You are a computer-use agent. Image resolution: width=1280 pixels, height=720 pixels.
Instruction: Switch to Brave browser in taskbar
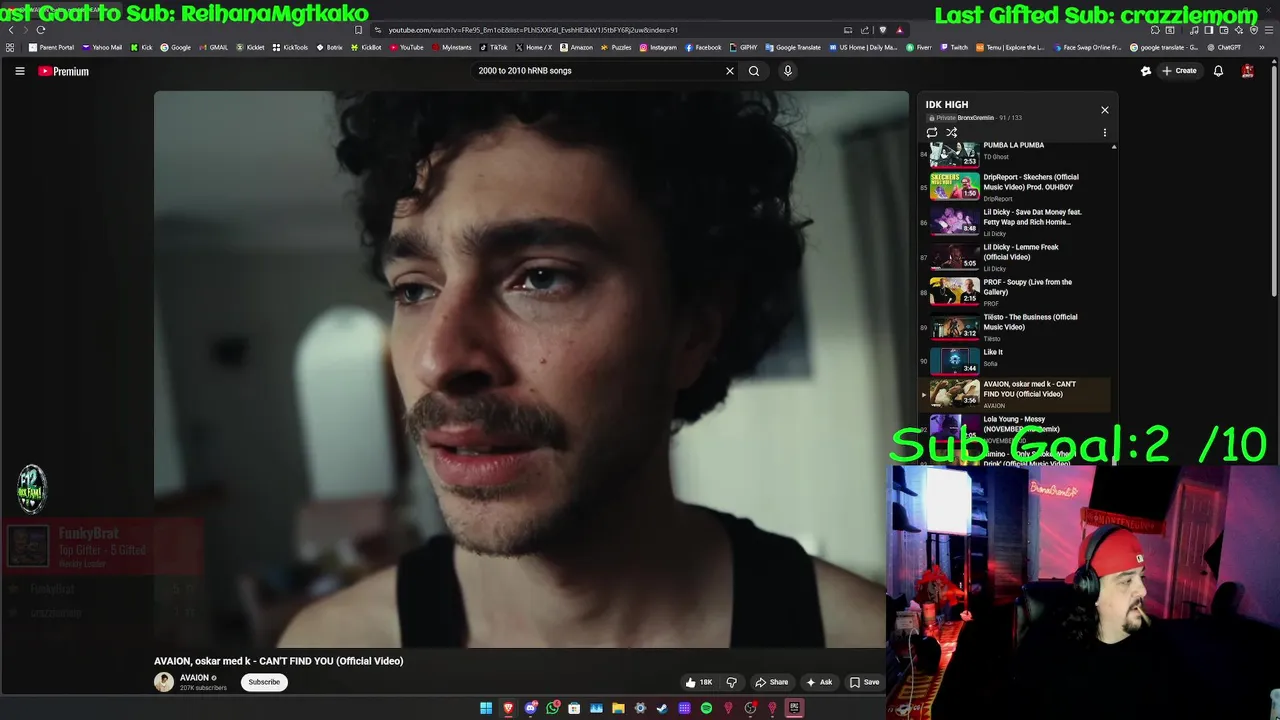click(508, 708)
